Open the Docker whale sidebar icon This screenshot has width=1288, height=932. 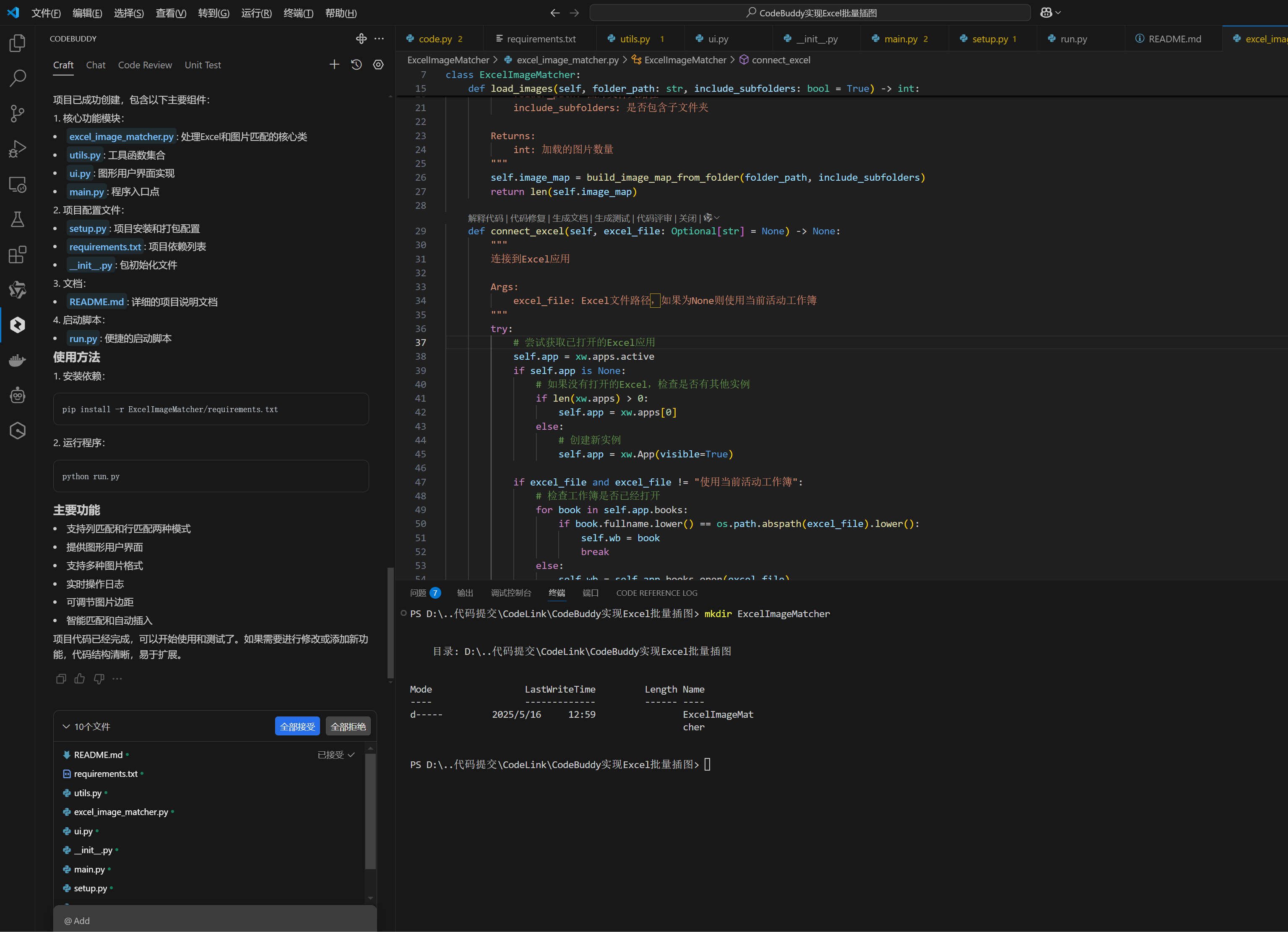(x=18, y=361)
